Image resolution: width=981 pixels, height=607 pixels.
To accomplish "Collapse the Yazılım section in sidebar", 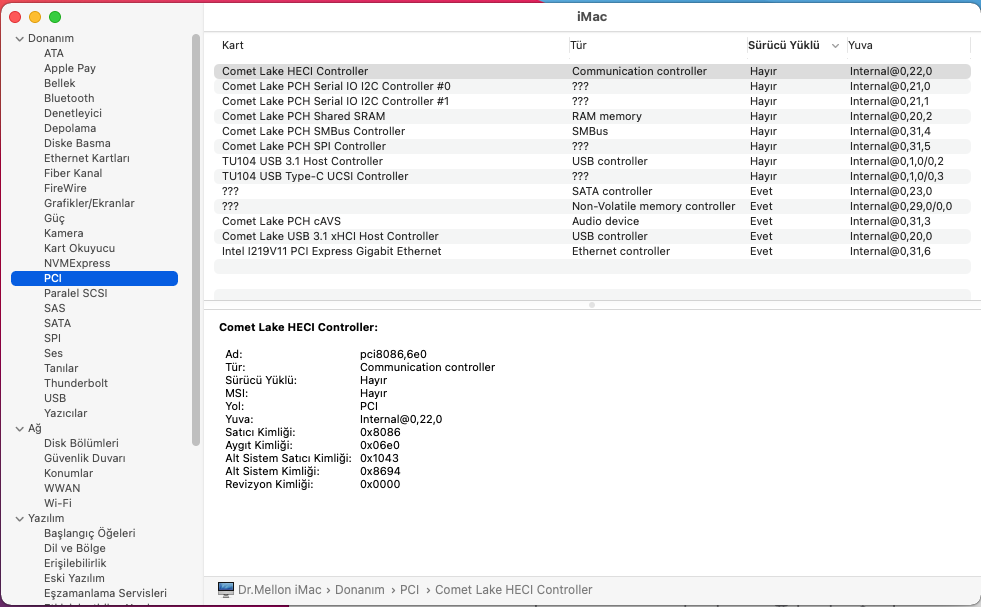I will click(x=19, y=518).
